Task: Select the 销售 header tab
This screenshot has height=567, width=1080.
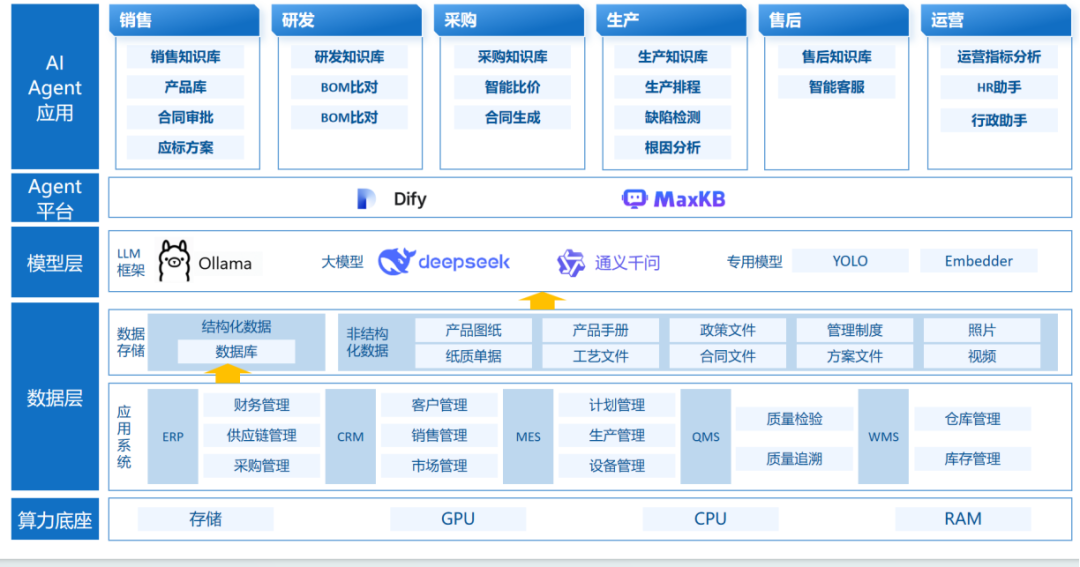Action: tap(184, 21)
